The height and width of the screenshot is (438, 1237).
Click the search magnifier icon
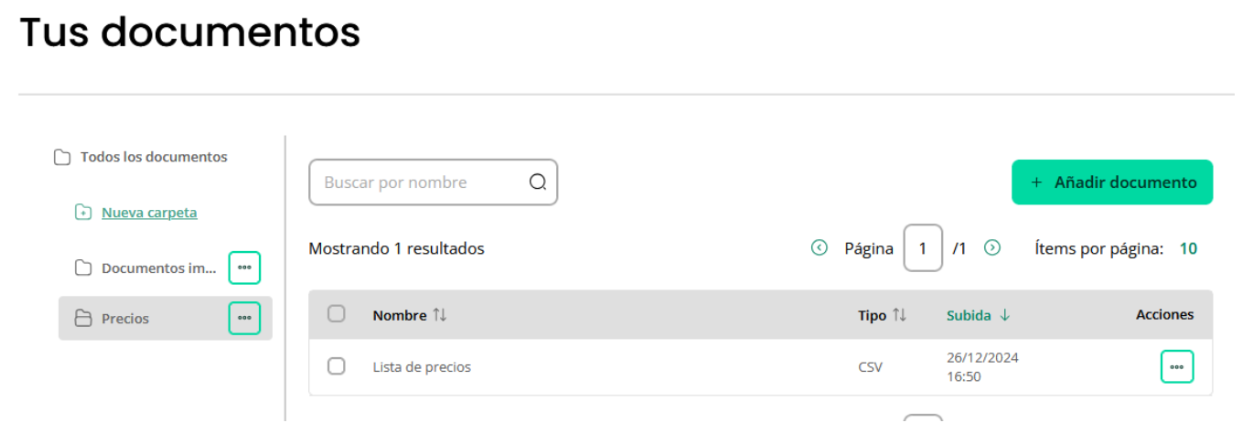click(538, 182)
